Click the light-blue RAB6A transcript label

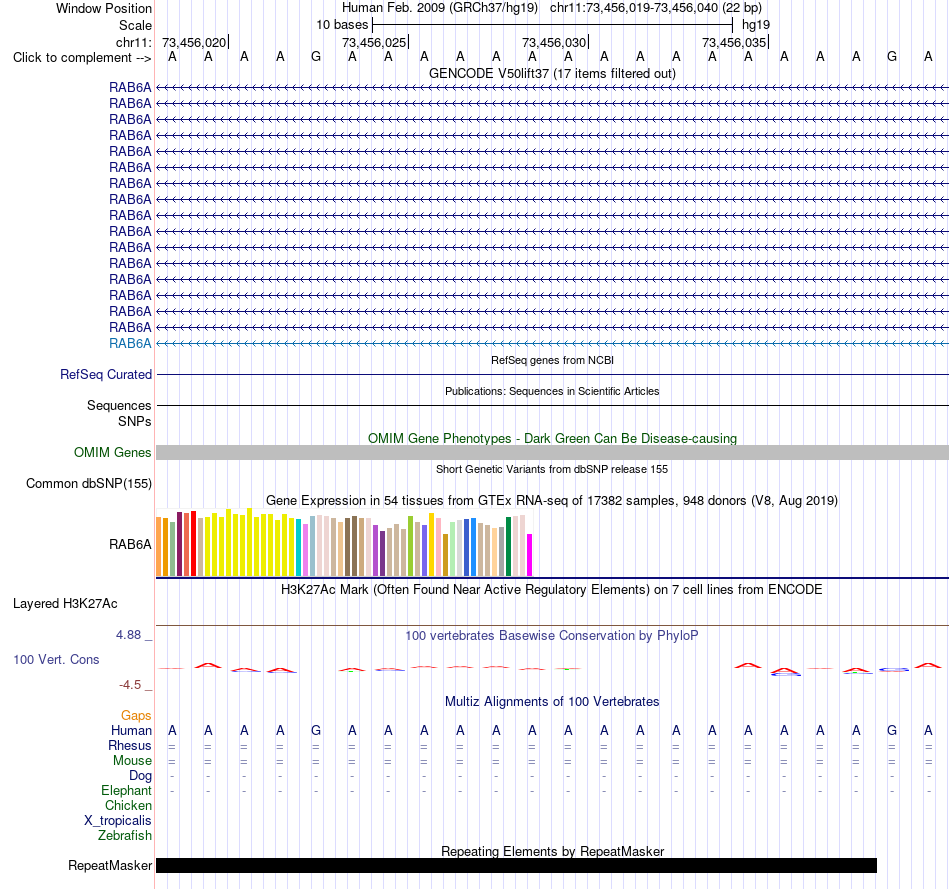point(130,344)
